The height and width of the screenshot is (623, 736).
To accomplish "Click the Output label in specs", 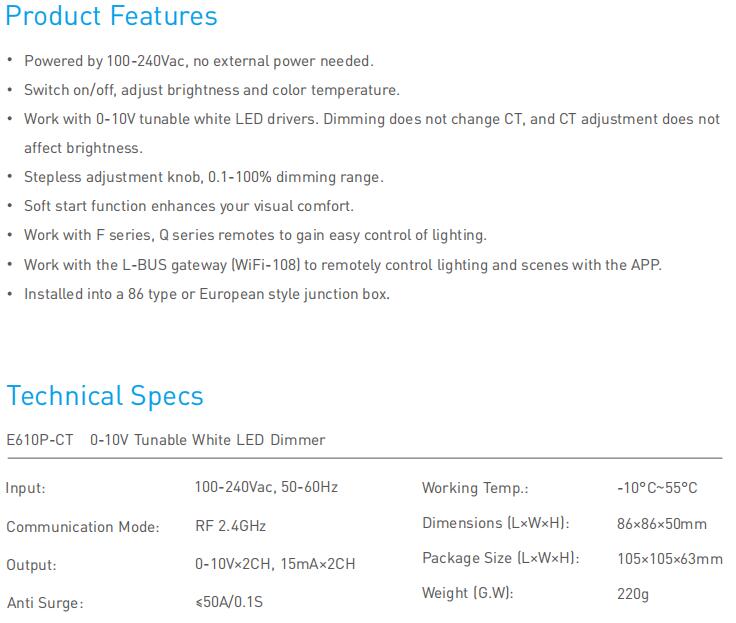I will [31, 565].
